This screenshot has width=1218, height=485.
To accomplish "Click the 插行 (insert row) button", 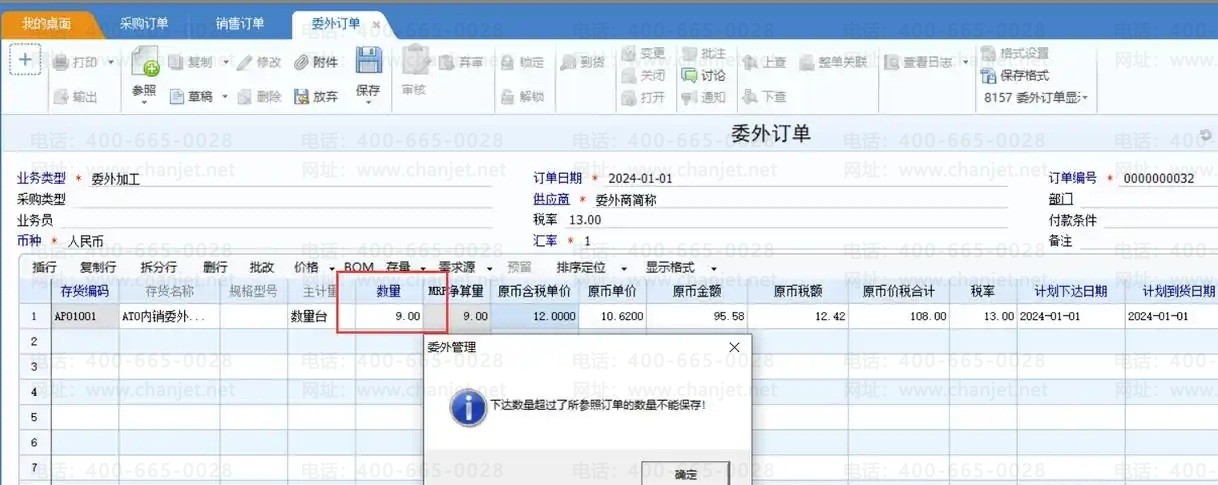I will [45, 268].
